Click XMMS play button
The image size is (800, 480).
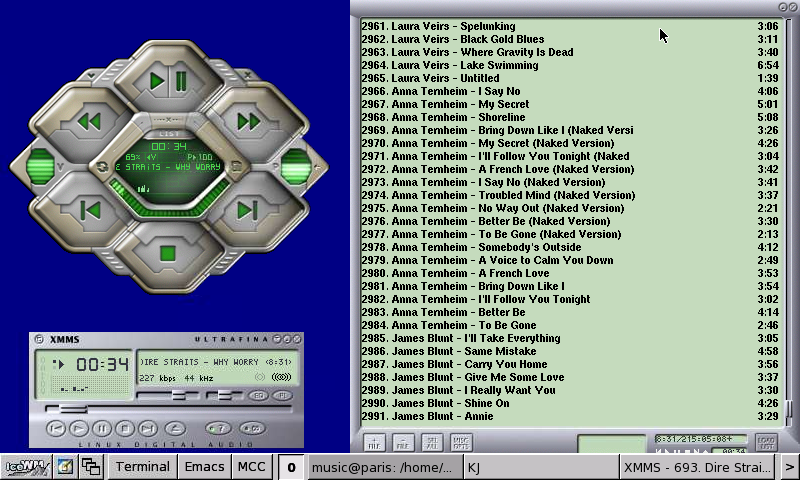click(79, 428)
